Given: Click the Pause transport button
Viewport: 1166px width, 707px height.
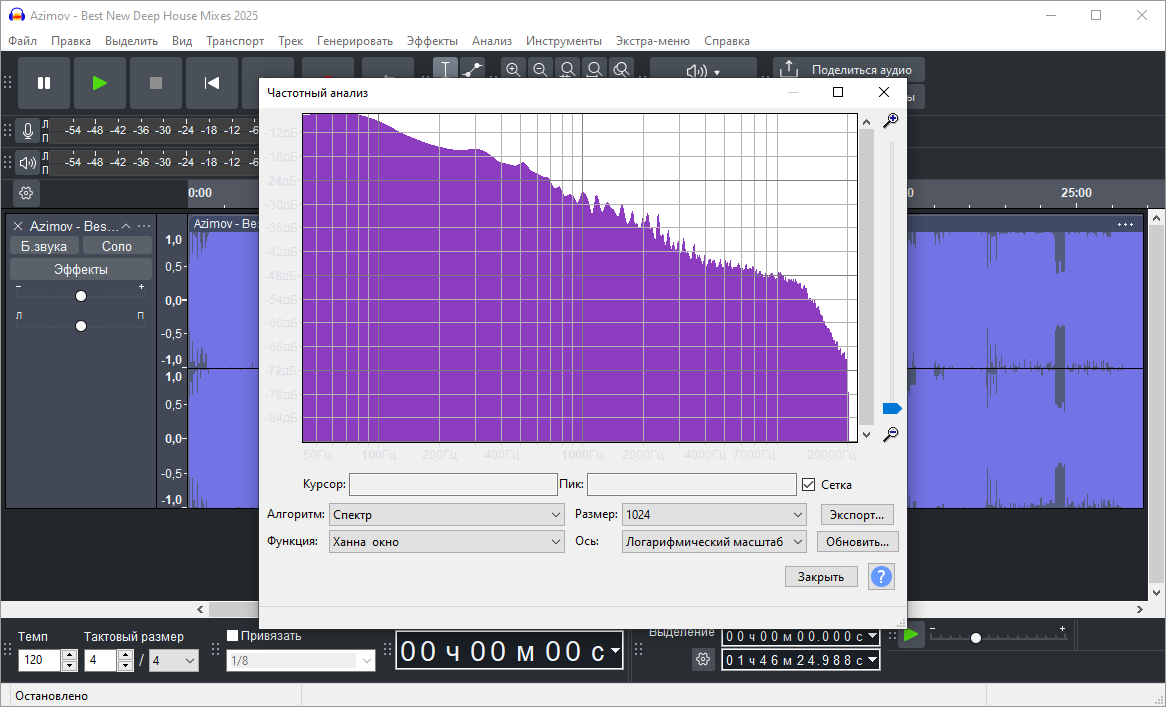Looking at the screenshot, I should click(44, 83).
